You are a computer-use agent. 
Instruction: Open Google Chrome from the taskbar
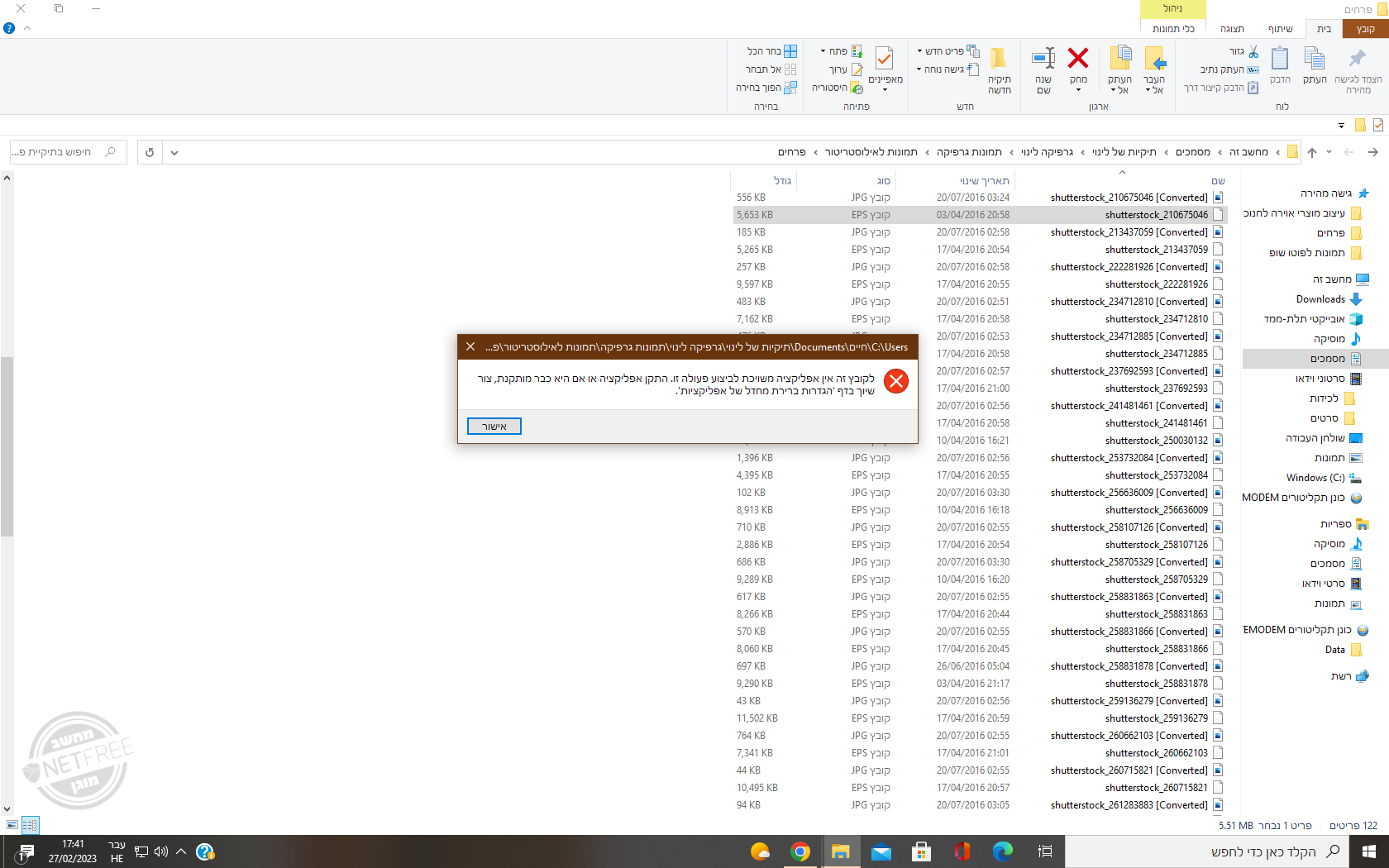click(x=800, y=851)
